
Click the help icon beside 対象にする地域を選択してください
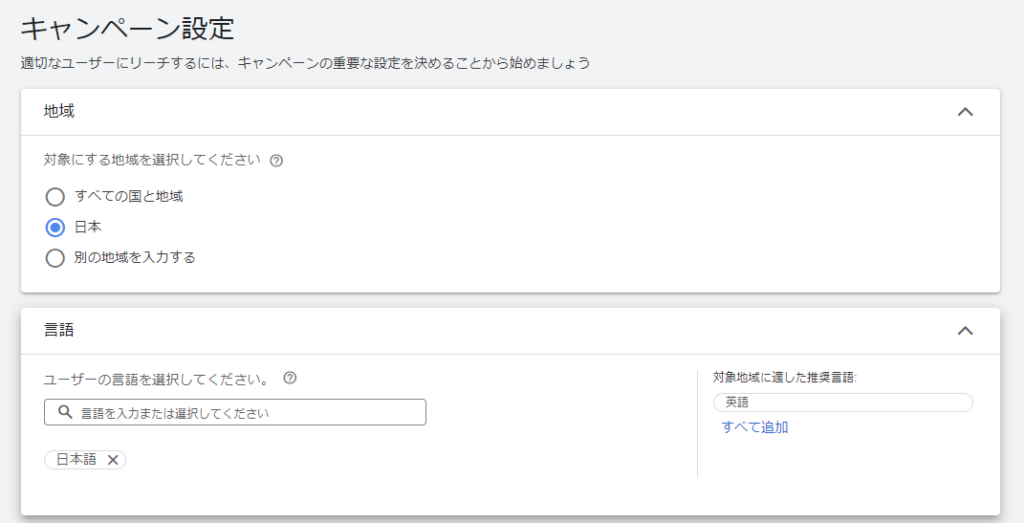click(276, 161)
